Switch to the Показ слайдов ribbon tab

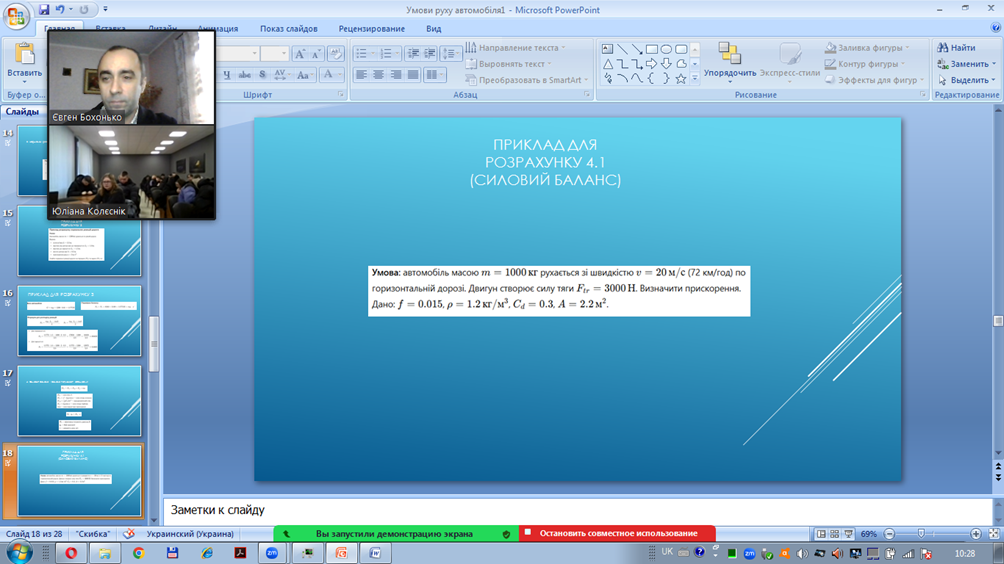(x=288, y=29)
